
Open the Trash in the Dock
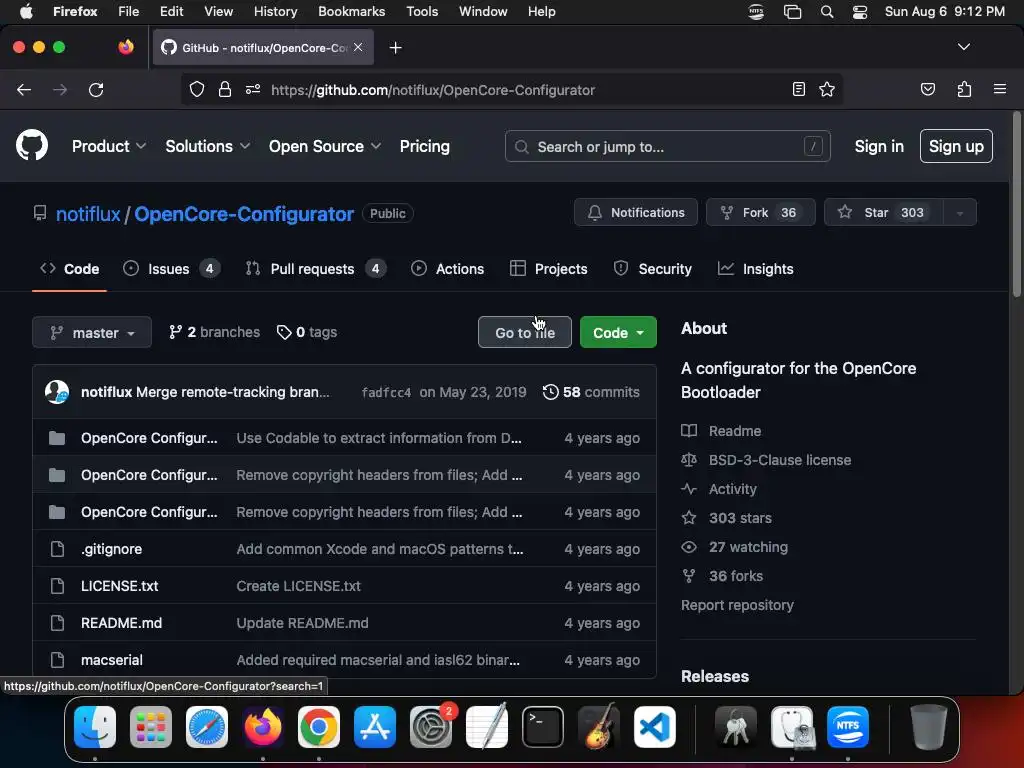point(929,727)
